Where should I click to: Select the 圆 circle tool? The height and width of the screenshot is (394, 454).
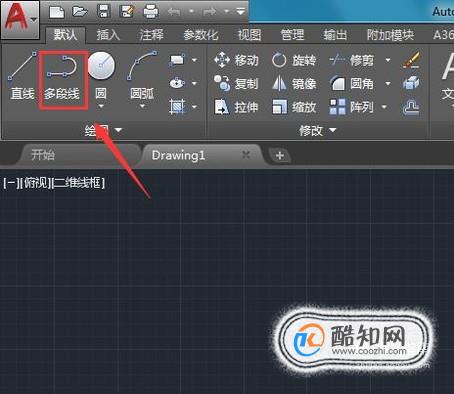click(101, 75)
